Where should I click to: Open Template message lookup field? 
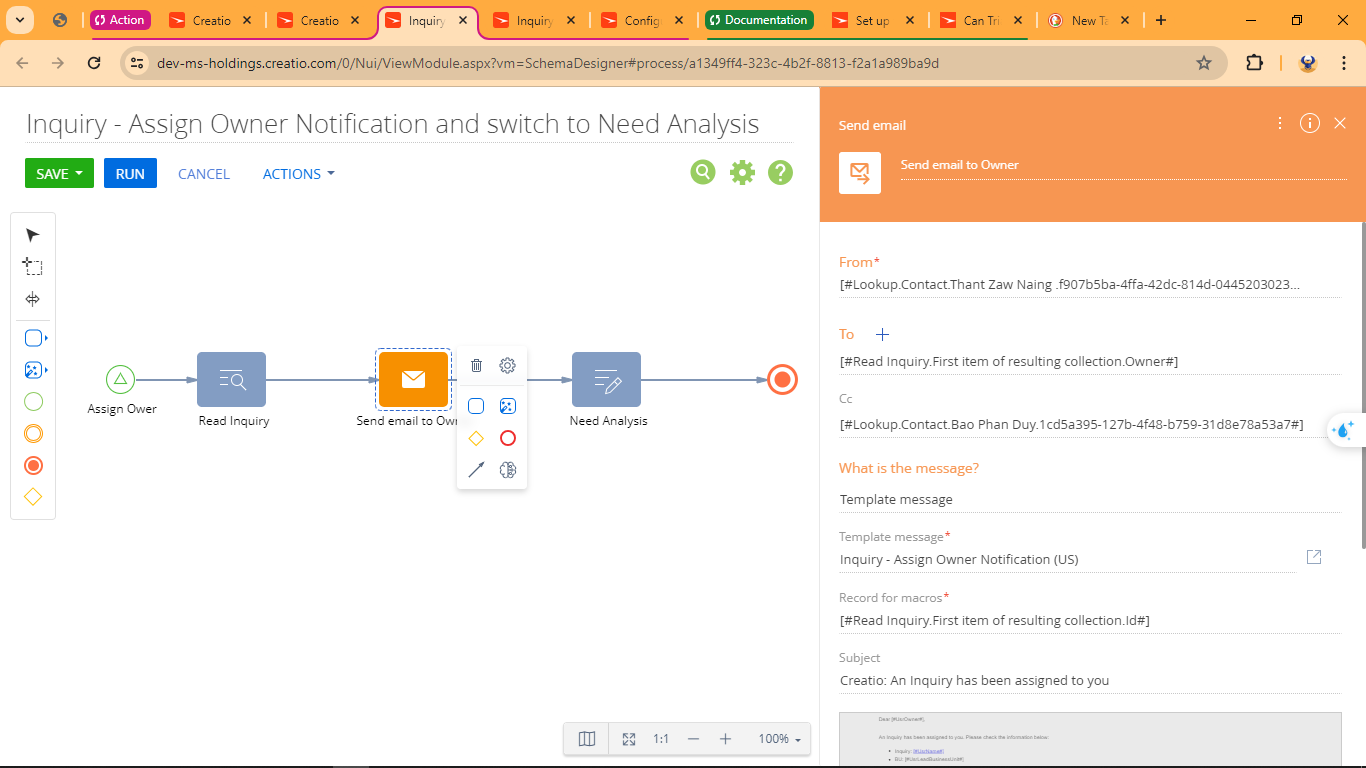(1067, 559)
